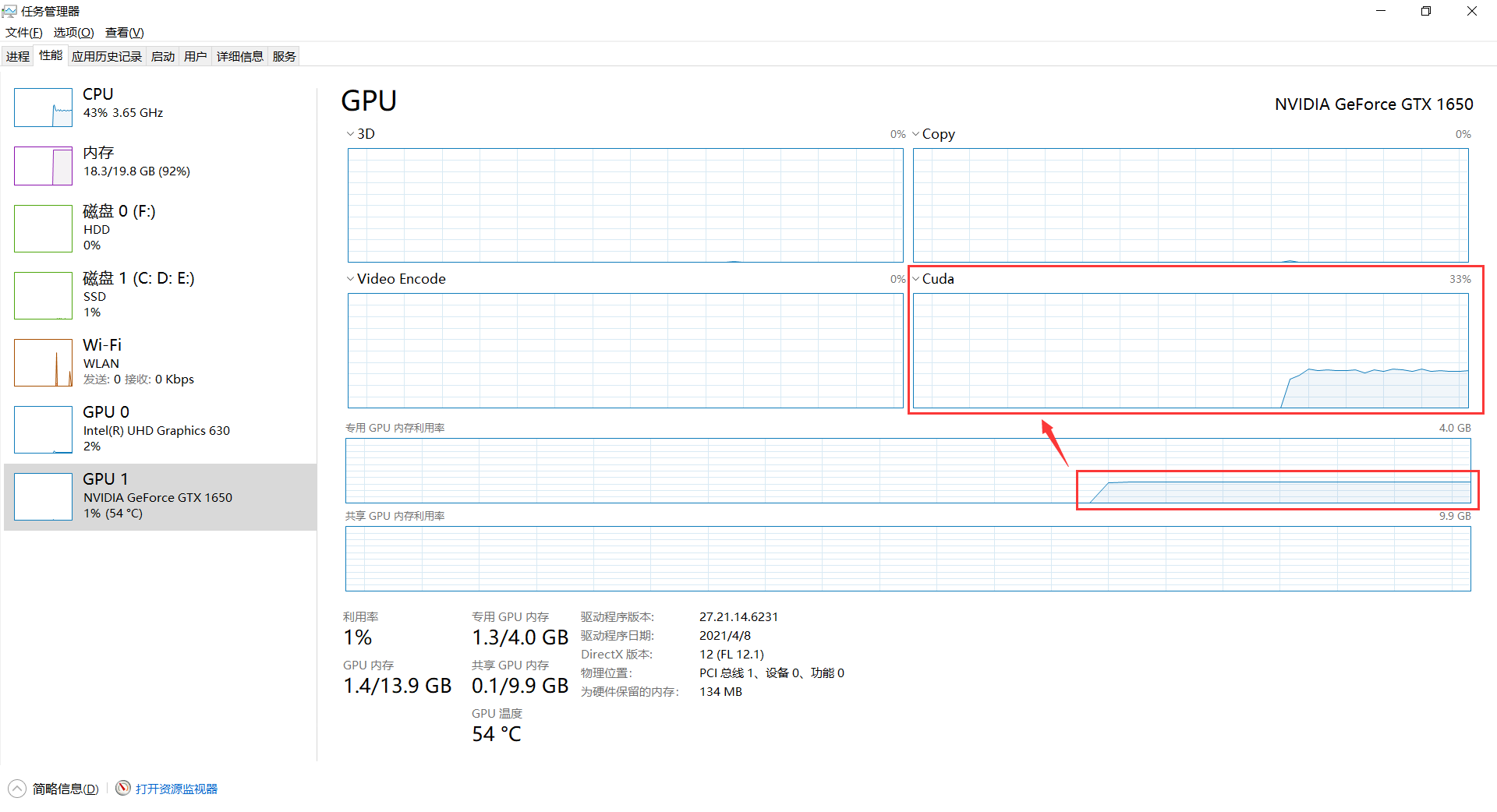This screenshot has width=1497, height=812.
Task: Switch to the 服务 tab
Action: coord(285,56)
